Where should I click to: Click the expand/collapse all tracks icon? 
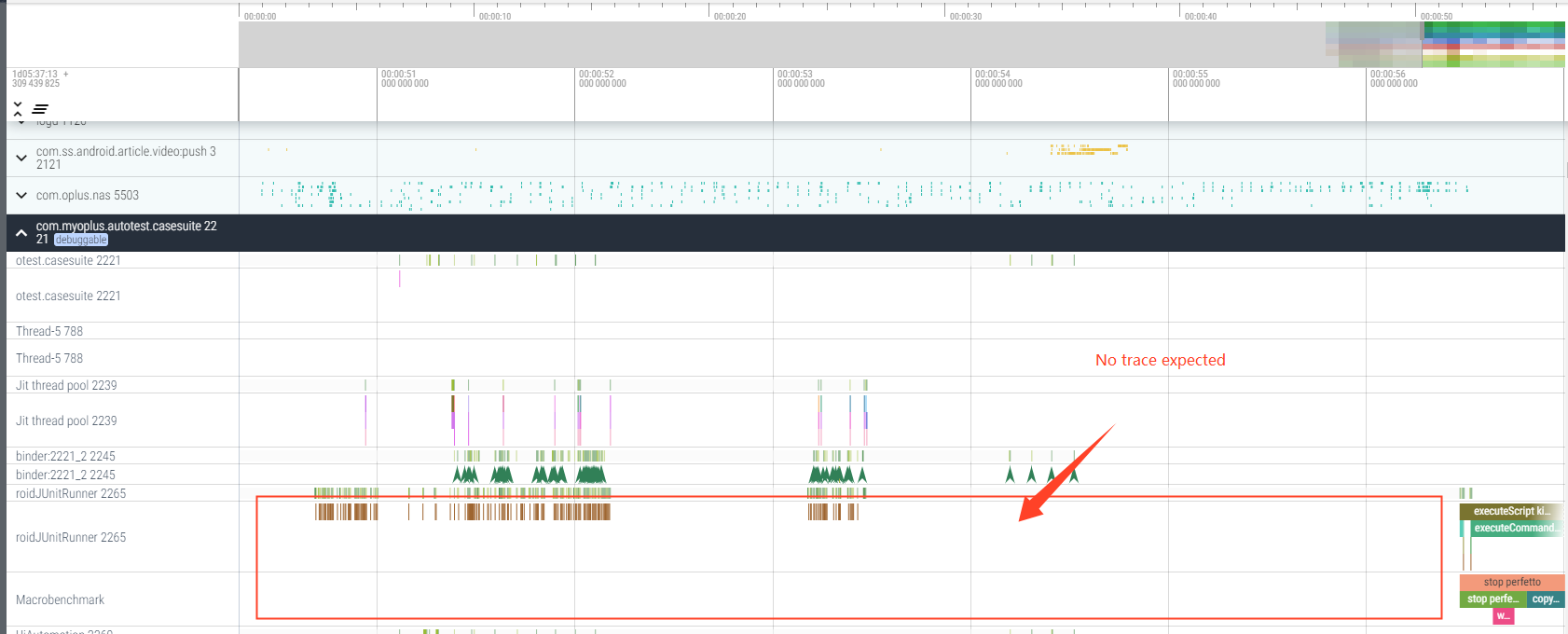pos(18,109)
